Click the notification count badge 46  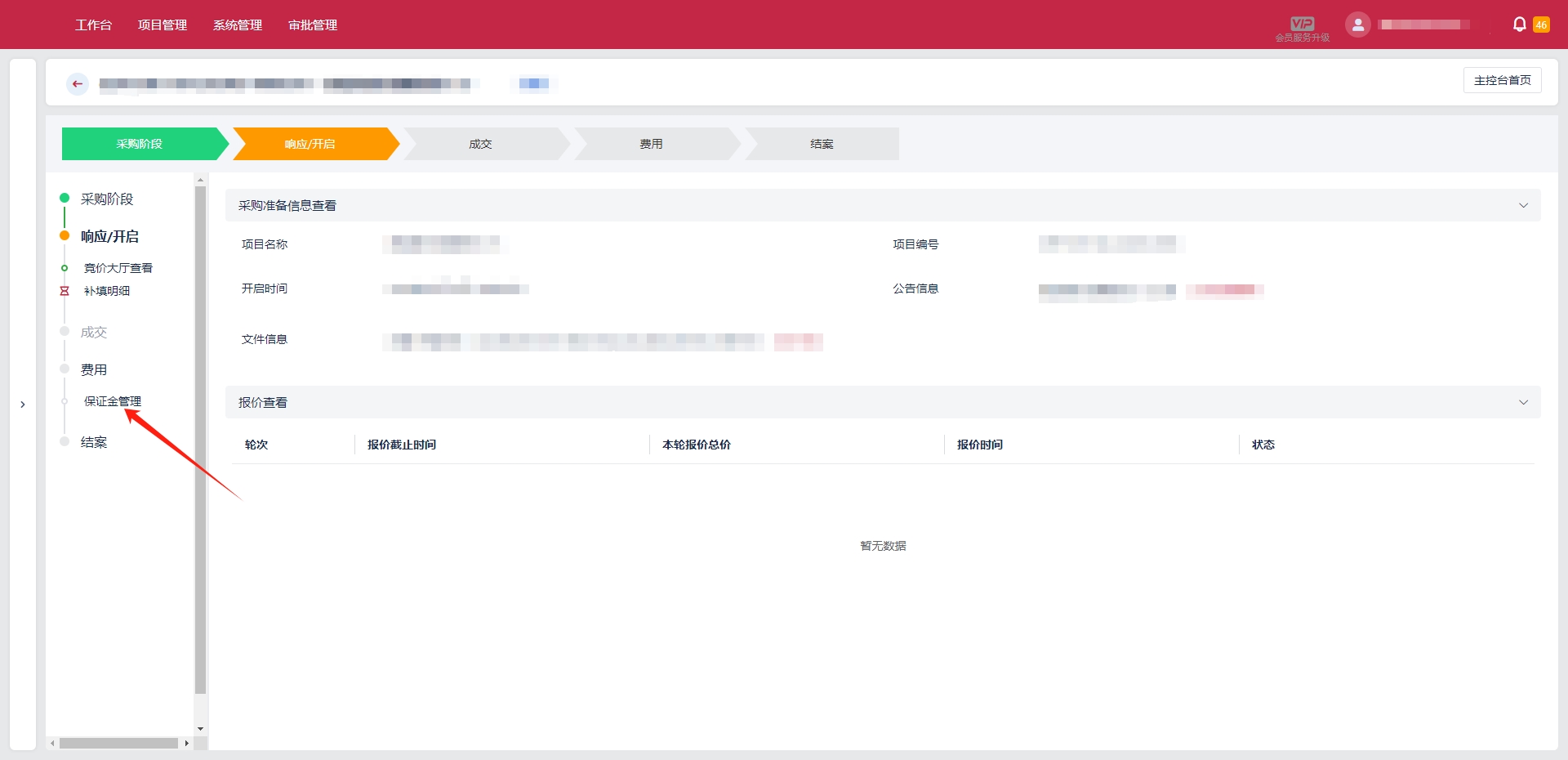coord(1541,25)
